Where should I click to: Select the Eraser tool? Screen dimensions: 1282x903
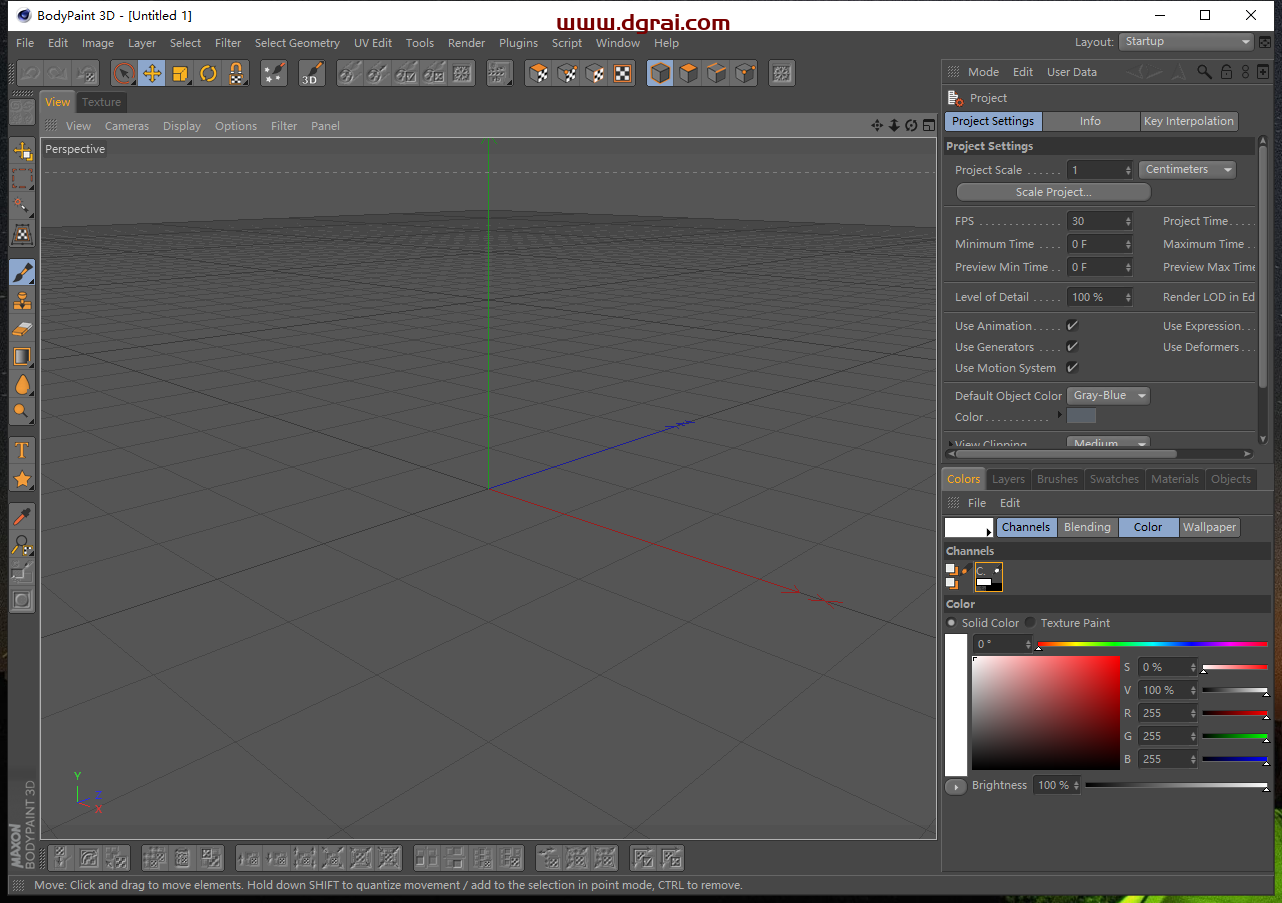[x=22, y=328]
